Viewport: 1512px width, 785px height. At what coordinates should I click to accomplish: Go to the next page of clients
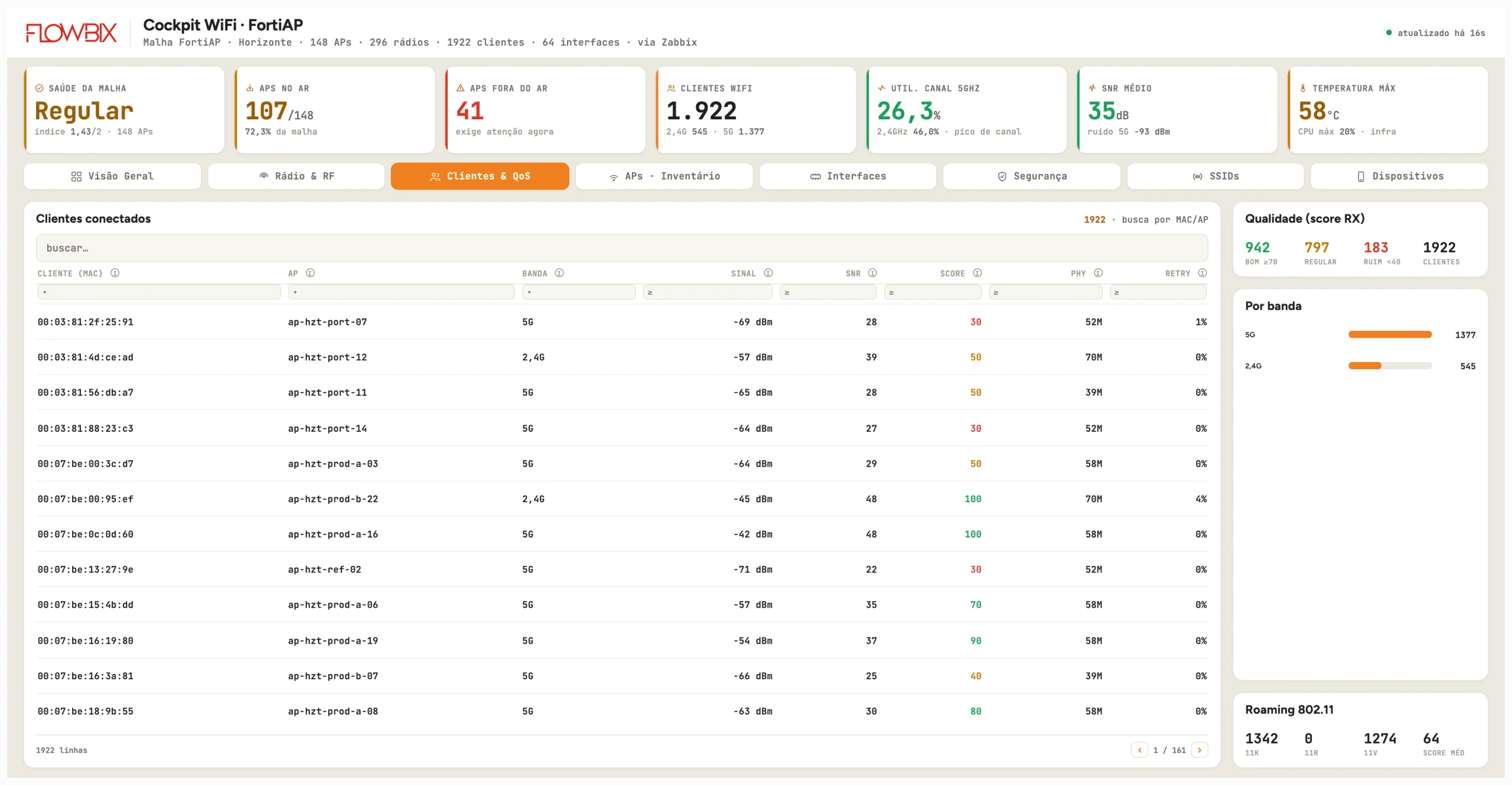(1200, 750)
